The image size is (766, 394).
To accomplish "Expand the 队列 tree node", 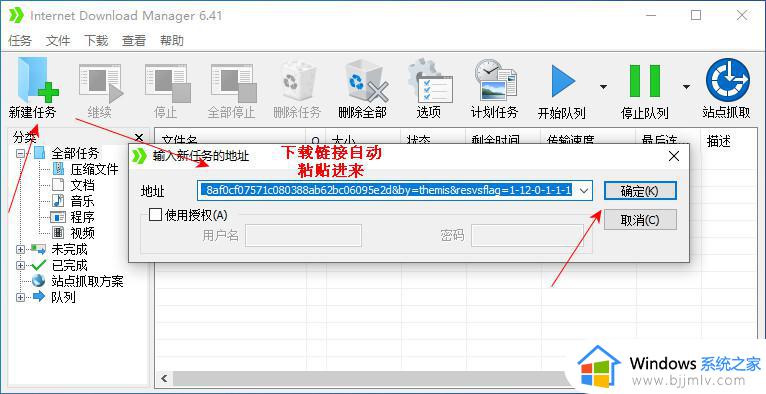I will tap(20, 297).
